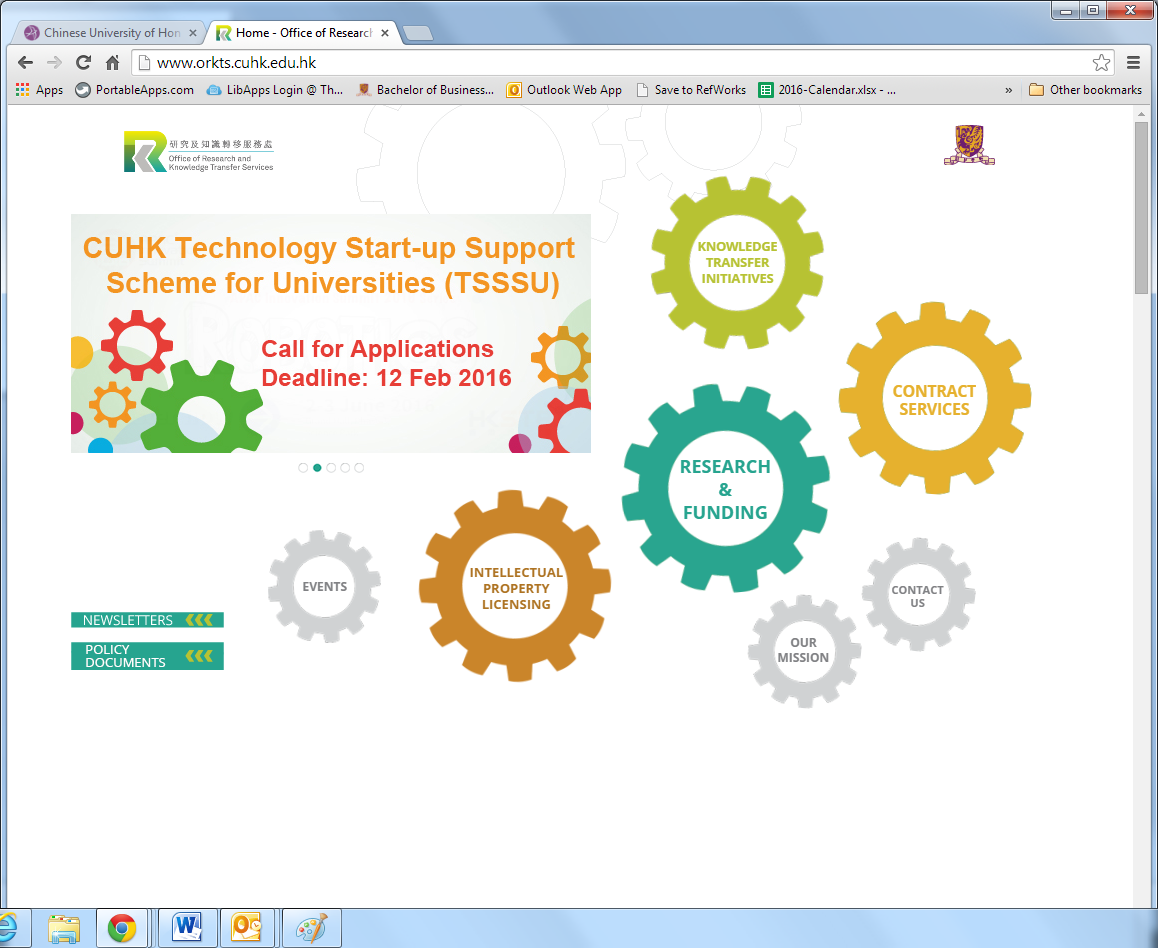The width and height of the screenshot is (1158, 948).
Task: Close the Chinese University tab
Action: [193, 33]
